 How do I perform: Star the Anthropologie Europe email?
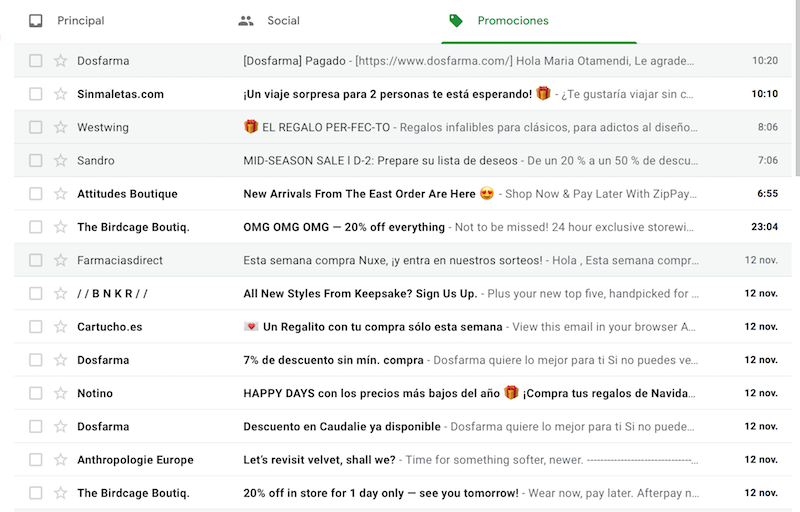coord(61,460)
